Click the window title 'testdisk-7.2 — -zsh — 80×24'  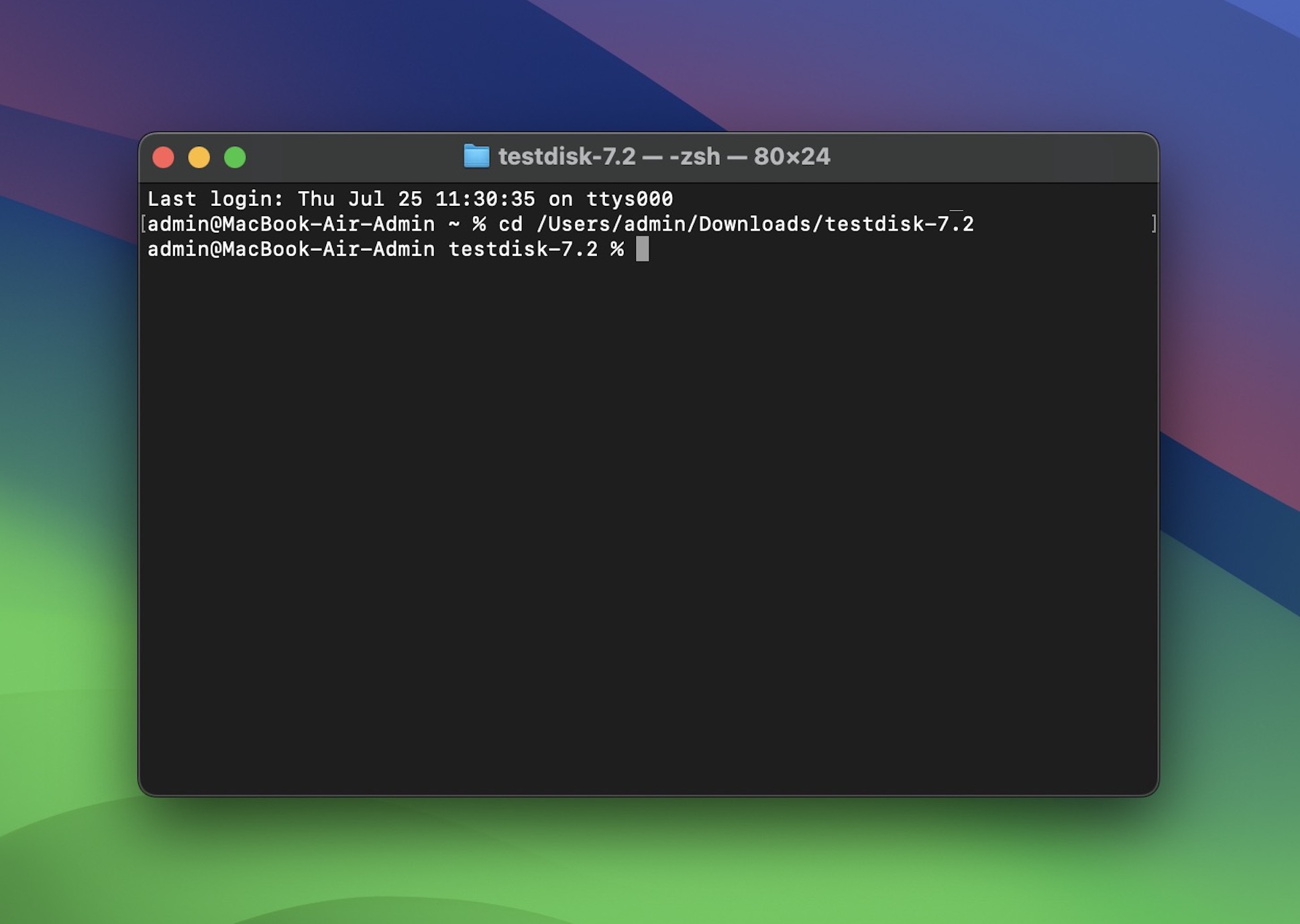coord(664,156)
